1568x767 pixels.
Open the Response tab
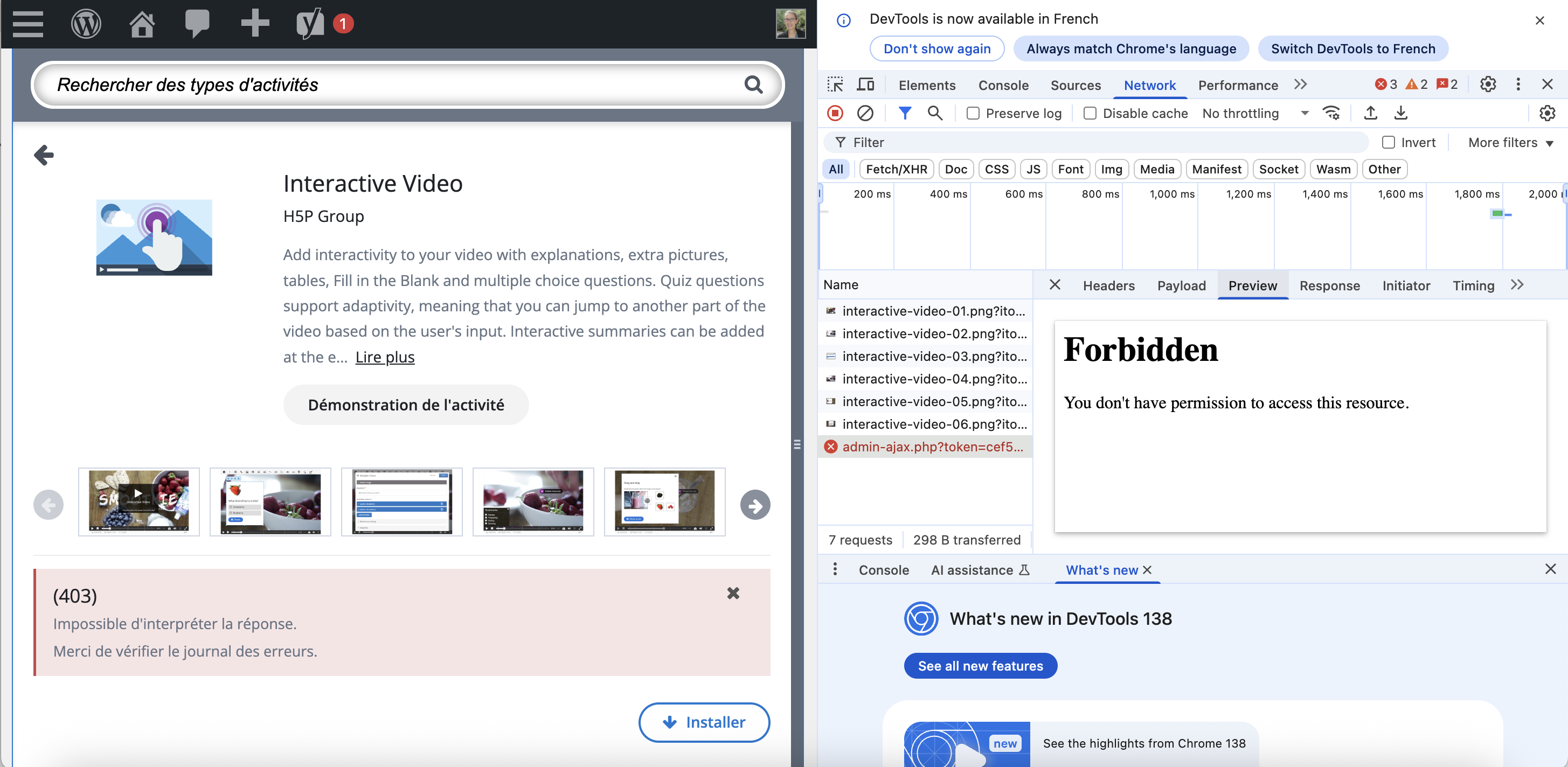tap(1329, 285)
